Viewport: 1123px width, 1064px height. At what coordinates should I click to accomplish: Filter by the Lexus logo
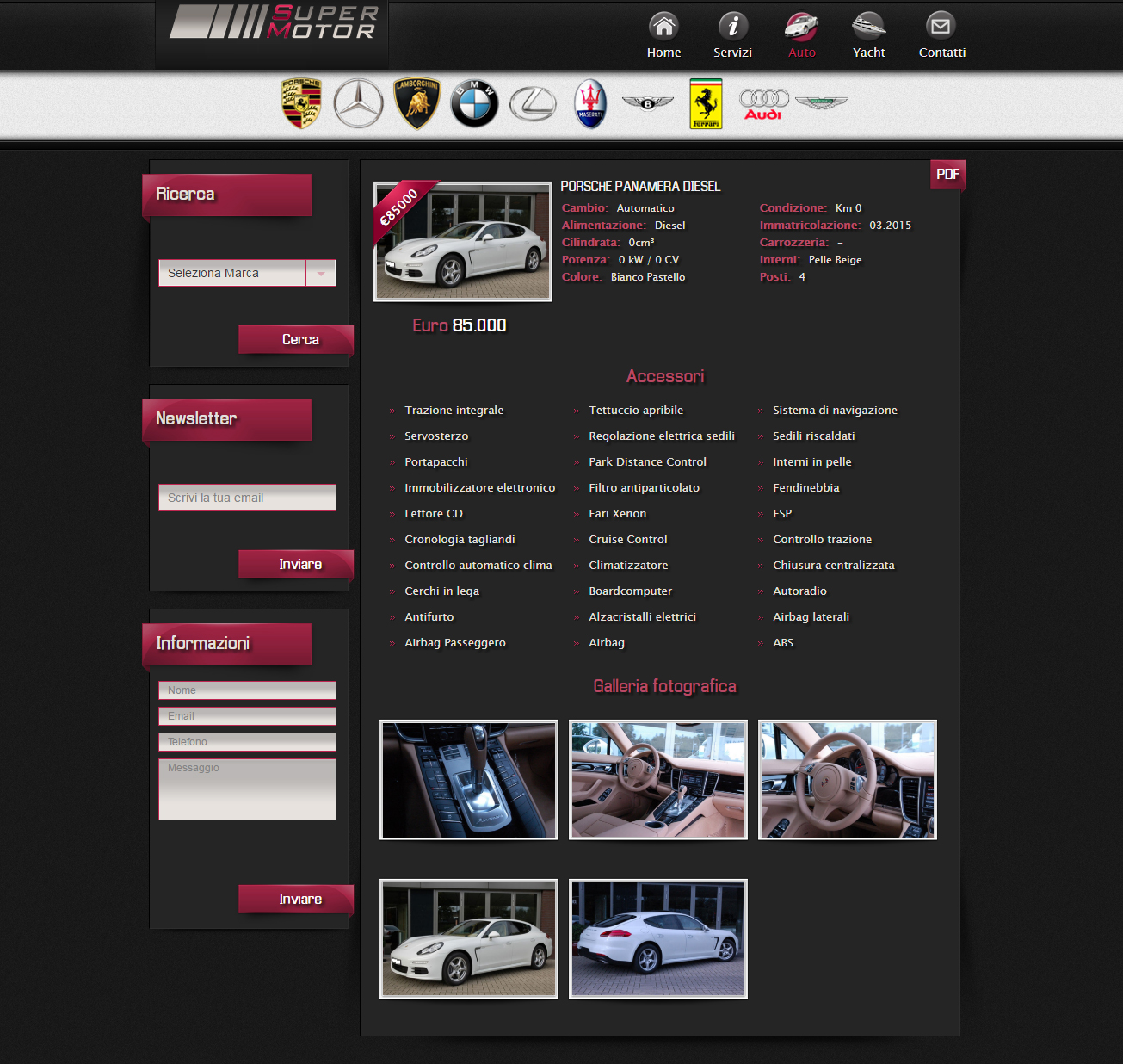click(x=533, y=103)
